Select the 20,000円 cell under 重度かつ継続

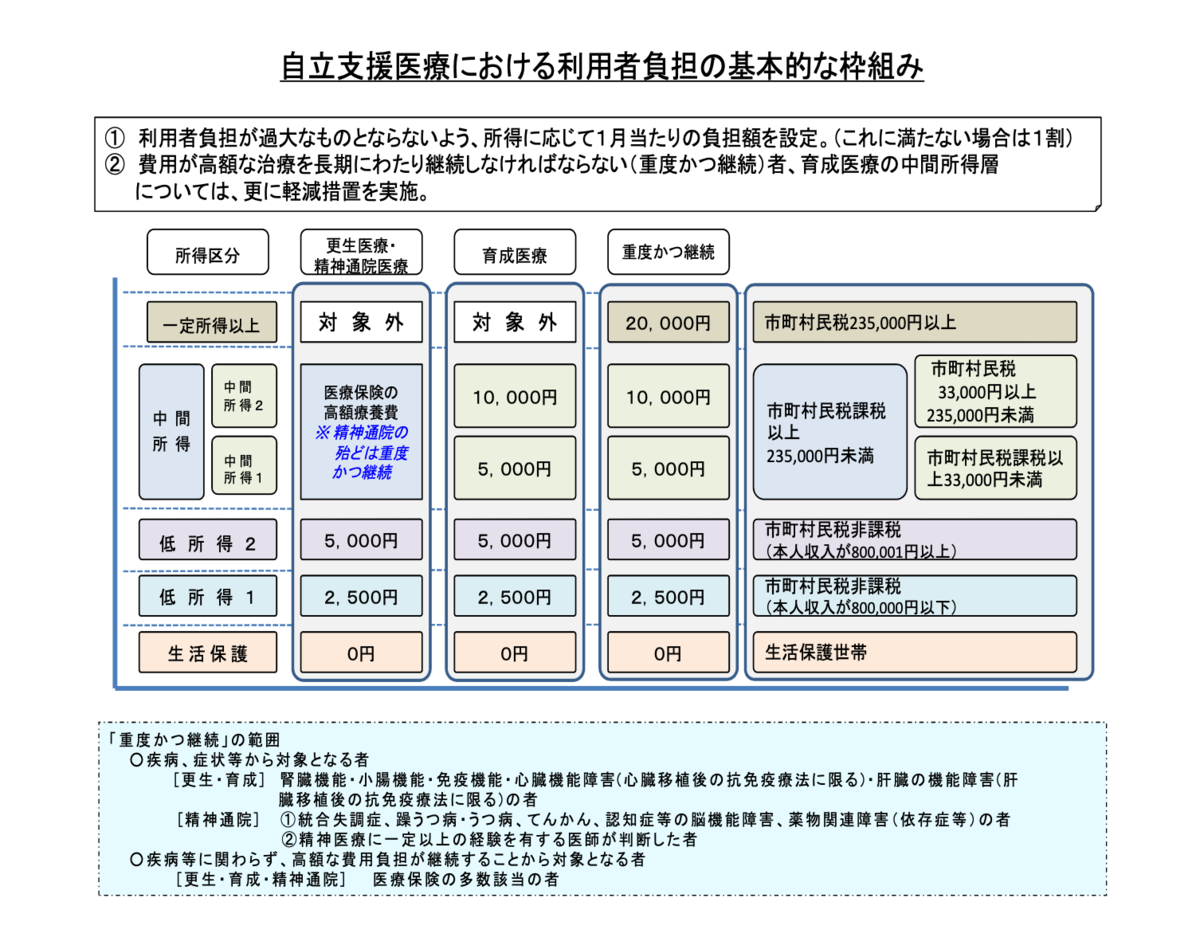[666, 322]
